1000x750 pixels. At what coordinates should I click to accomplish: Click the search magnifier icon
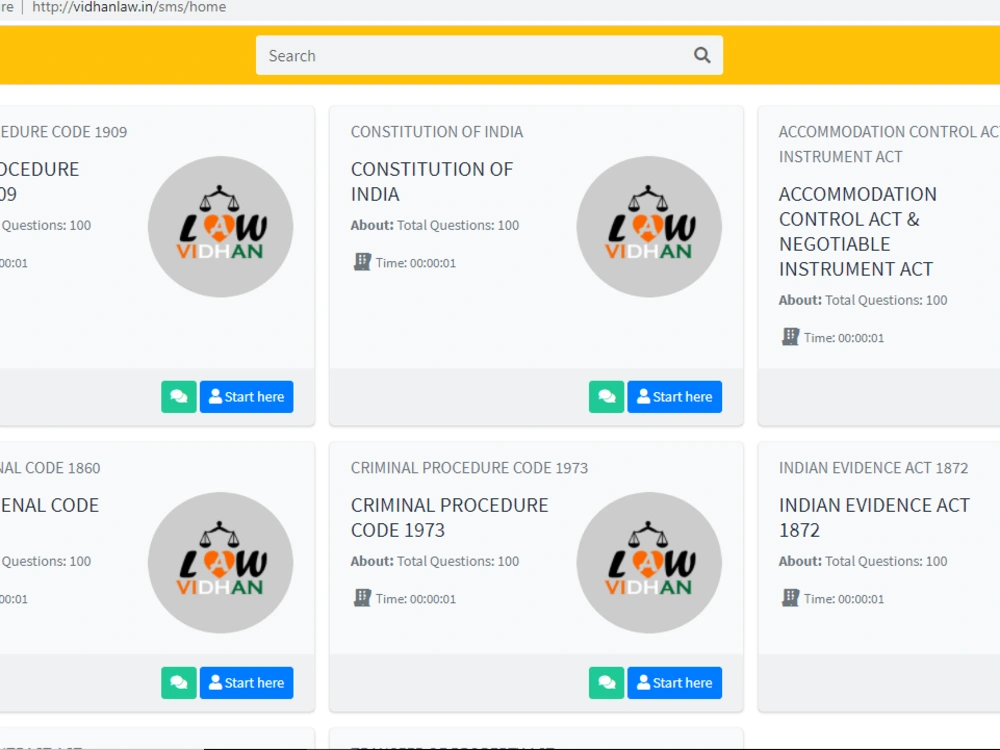tap(702, 55)
